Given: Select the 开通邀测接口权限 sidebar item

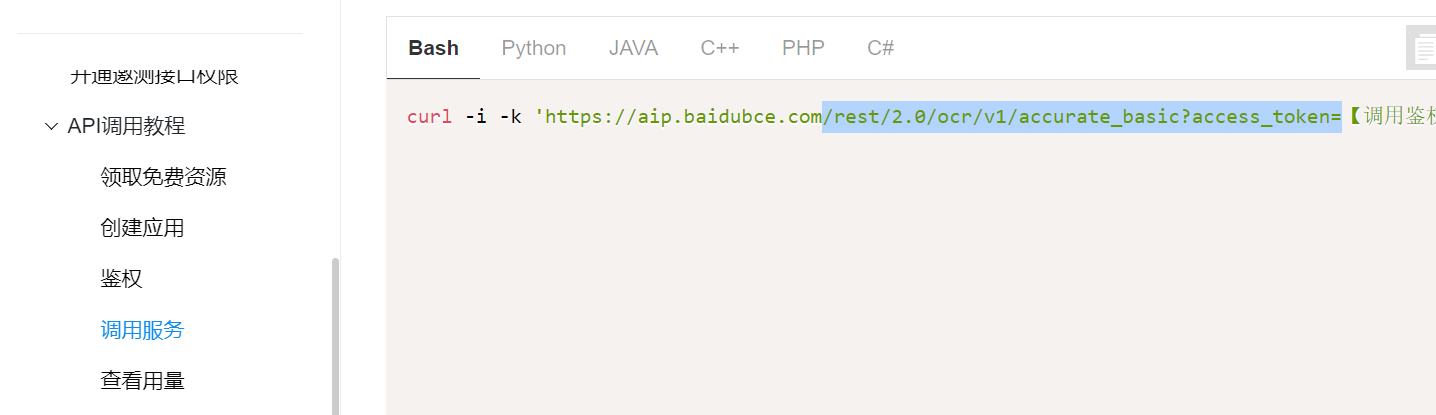Looking at the screenshot, I should coord(154,76).
